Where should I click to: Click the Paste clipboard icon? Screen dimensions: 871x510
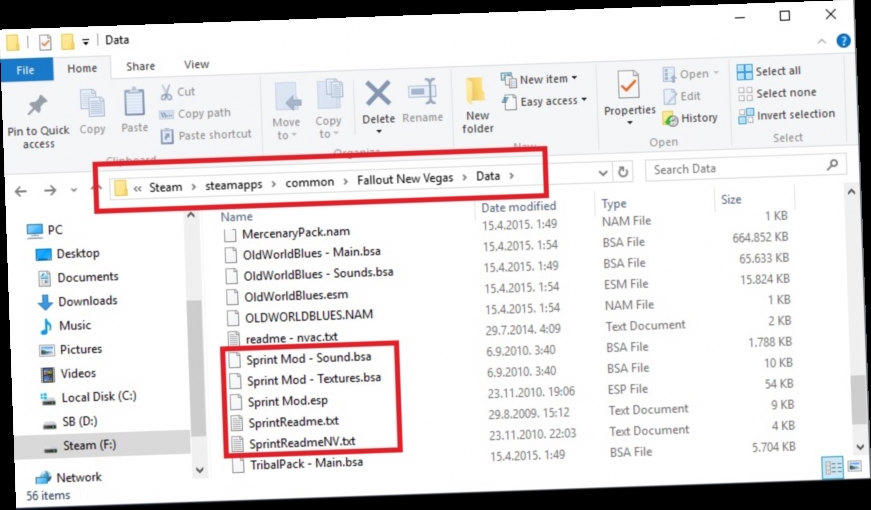[134, 103]
